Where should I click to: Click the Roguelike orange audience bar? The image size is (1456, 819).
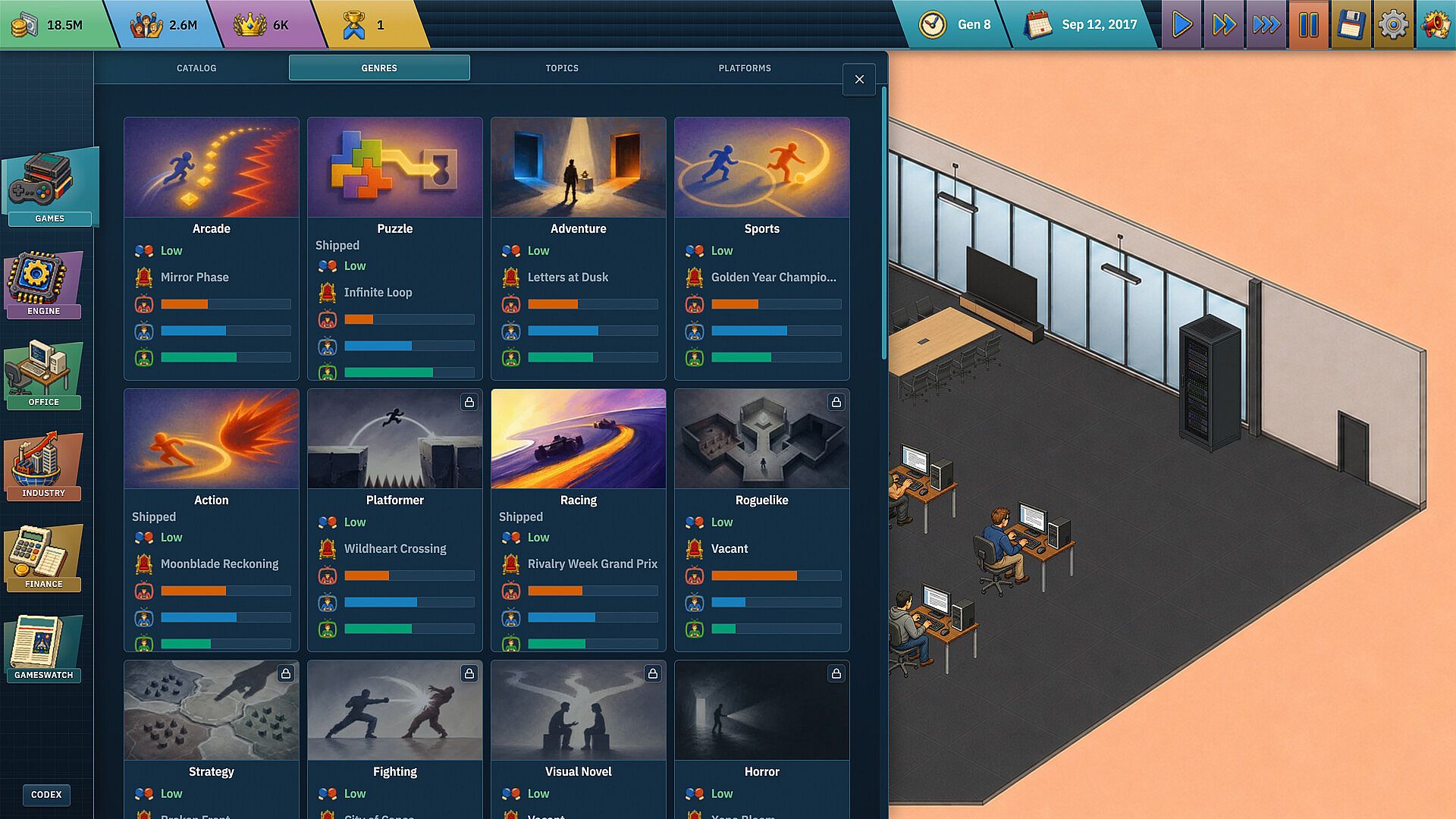(776, 576)
